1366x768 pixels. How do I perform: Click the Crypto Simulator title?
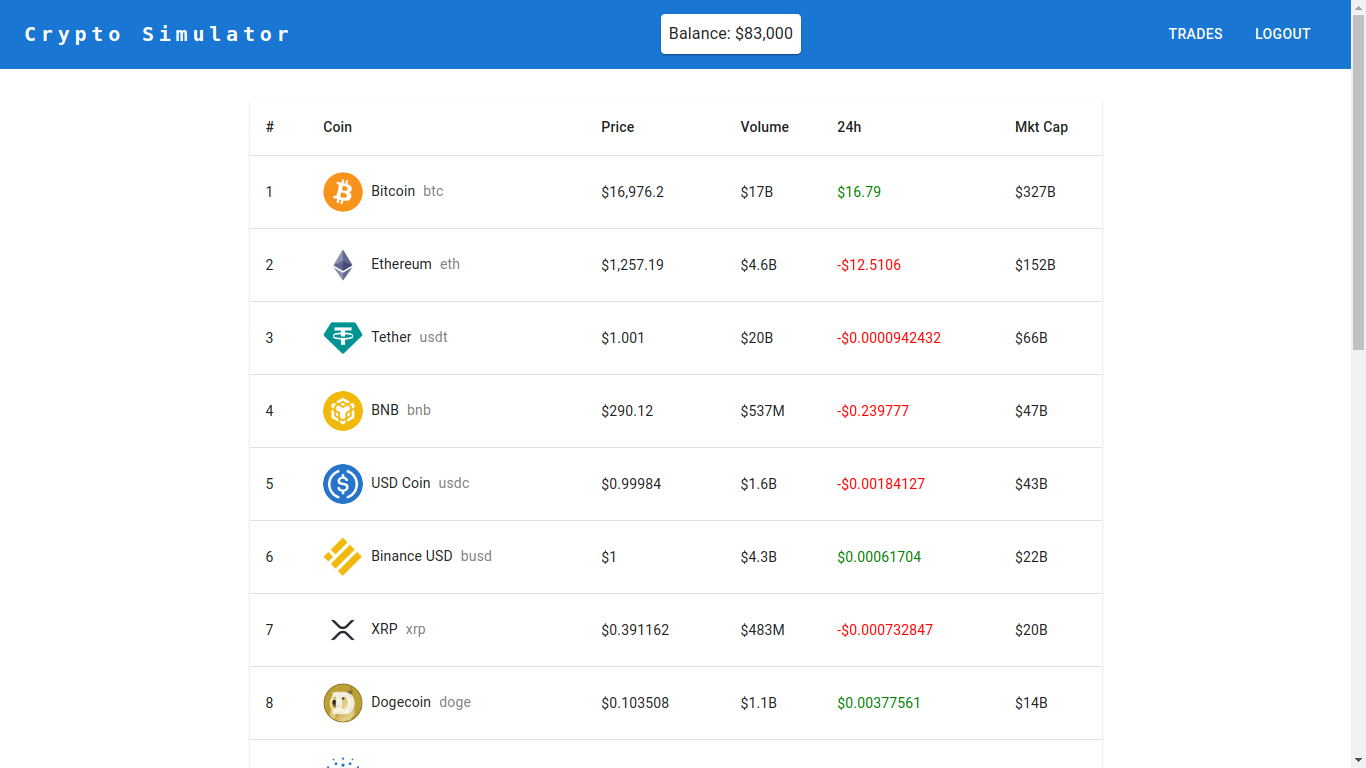tap(158, 33)
